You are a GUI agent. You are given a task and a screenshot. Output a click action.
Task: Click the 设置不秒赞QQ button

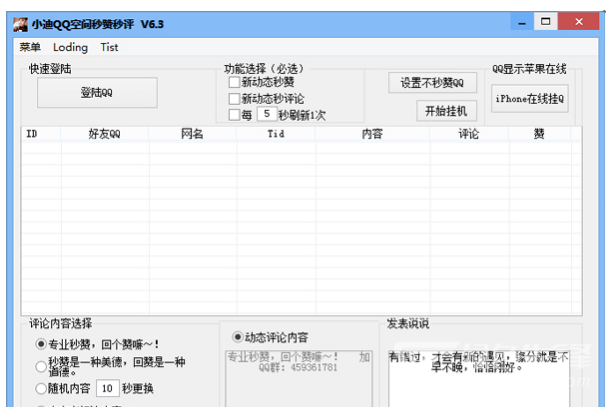coord(432,83)
